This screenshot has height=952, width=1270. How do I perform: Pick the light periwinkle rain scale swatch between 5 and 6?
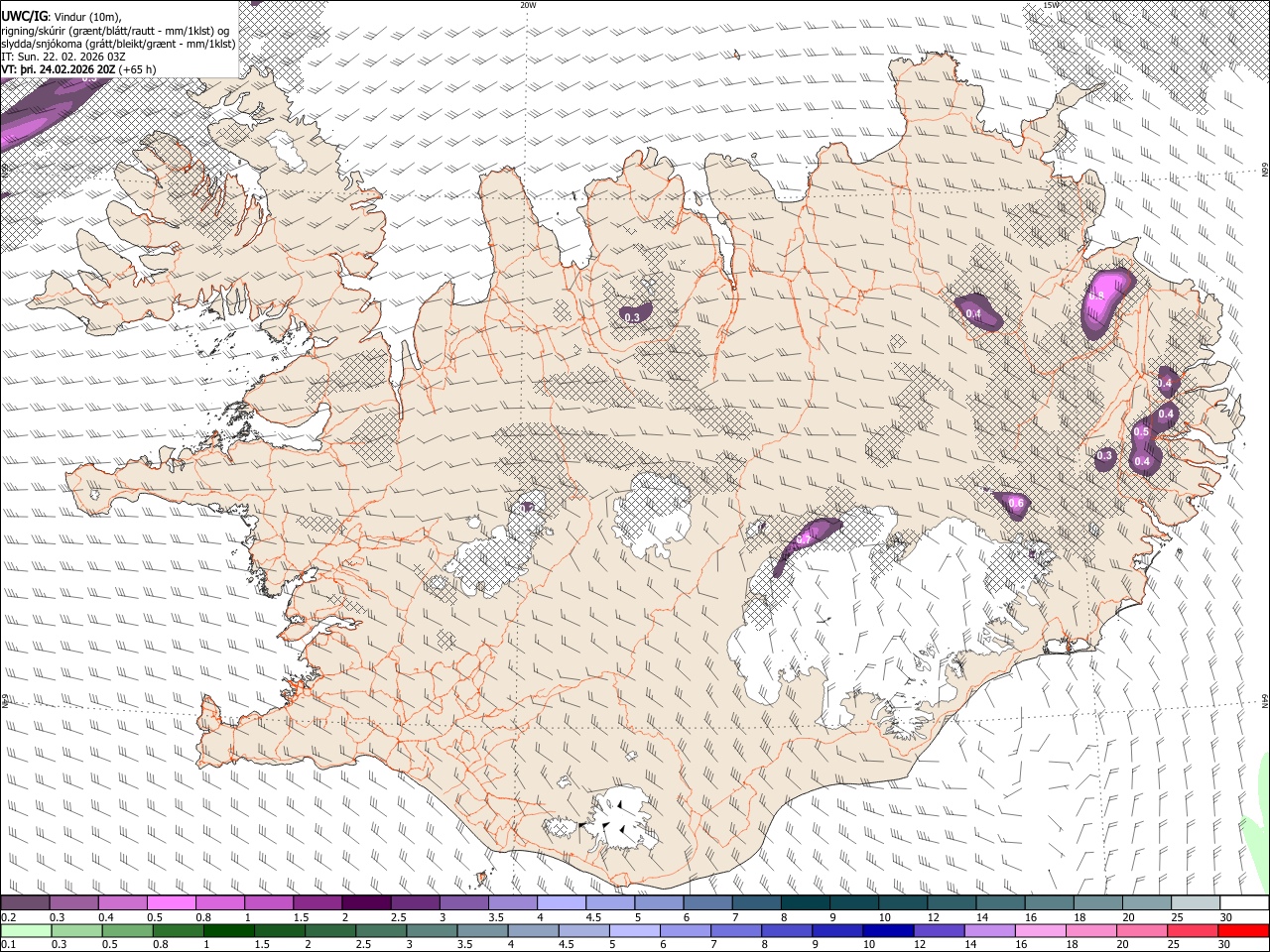pyautogui.click(x=633, y=930)
